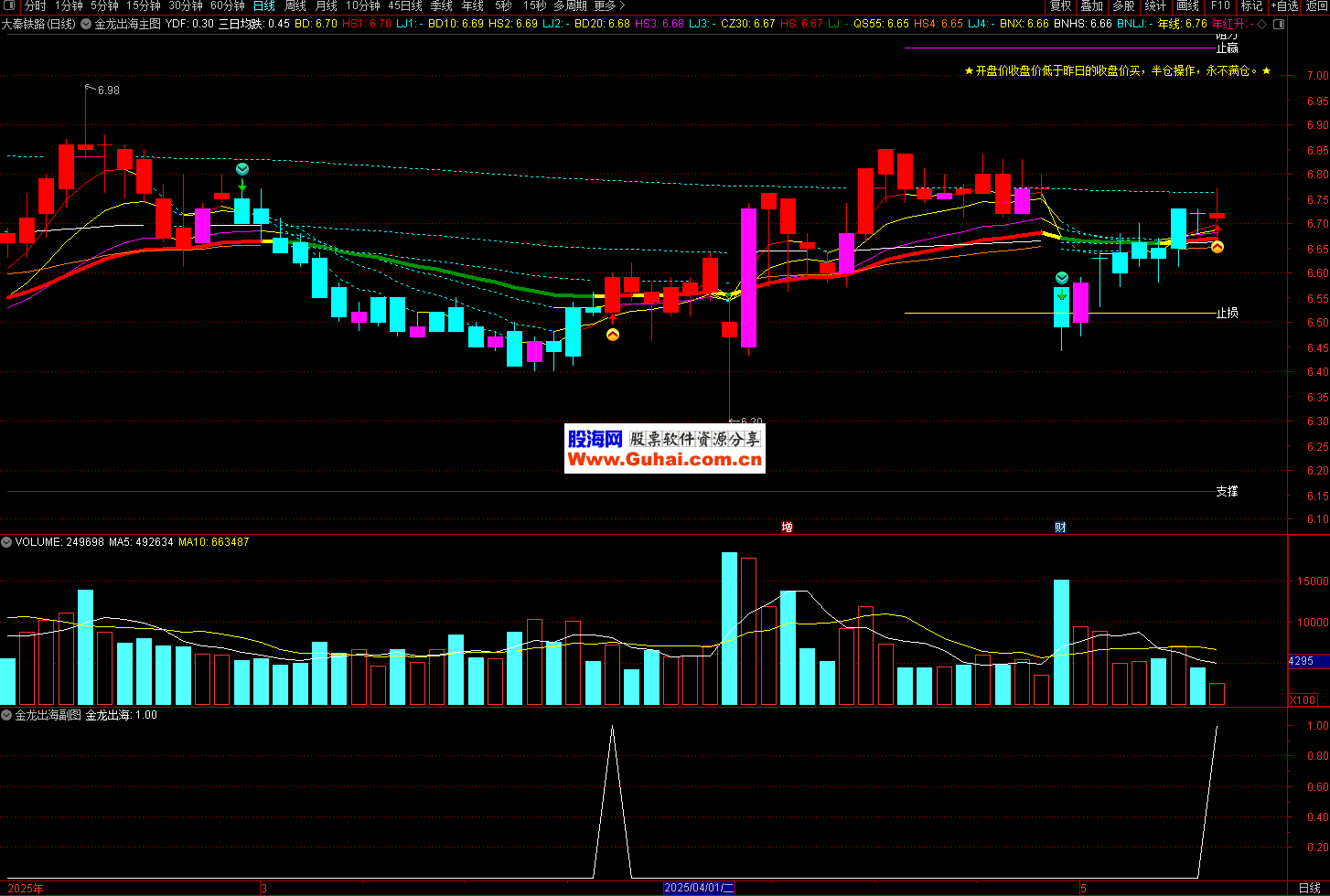Screen dimensions: 1330x896
Task: Click the X100 volume scale label
Action: coord(1303,699)
